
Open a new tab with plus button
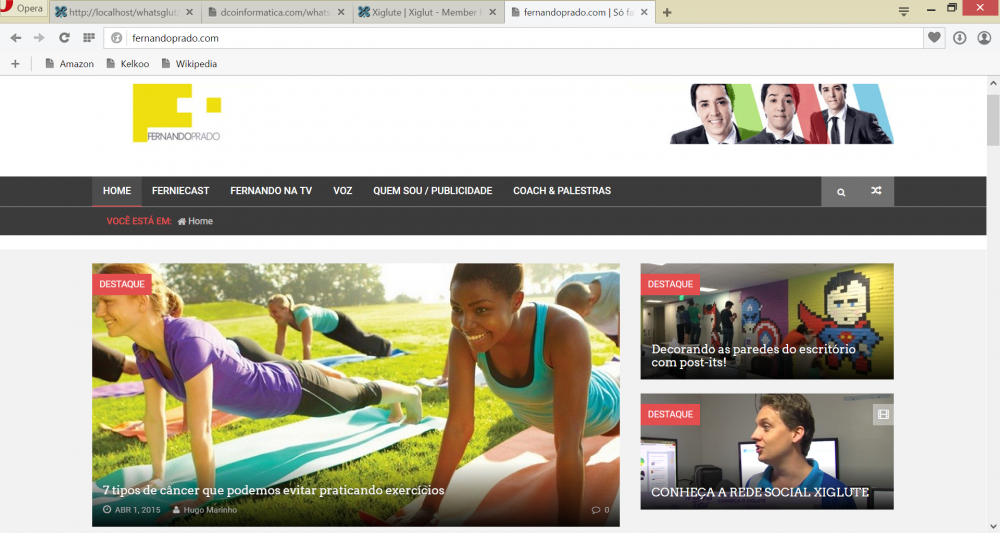[x=667, y=13]
